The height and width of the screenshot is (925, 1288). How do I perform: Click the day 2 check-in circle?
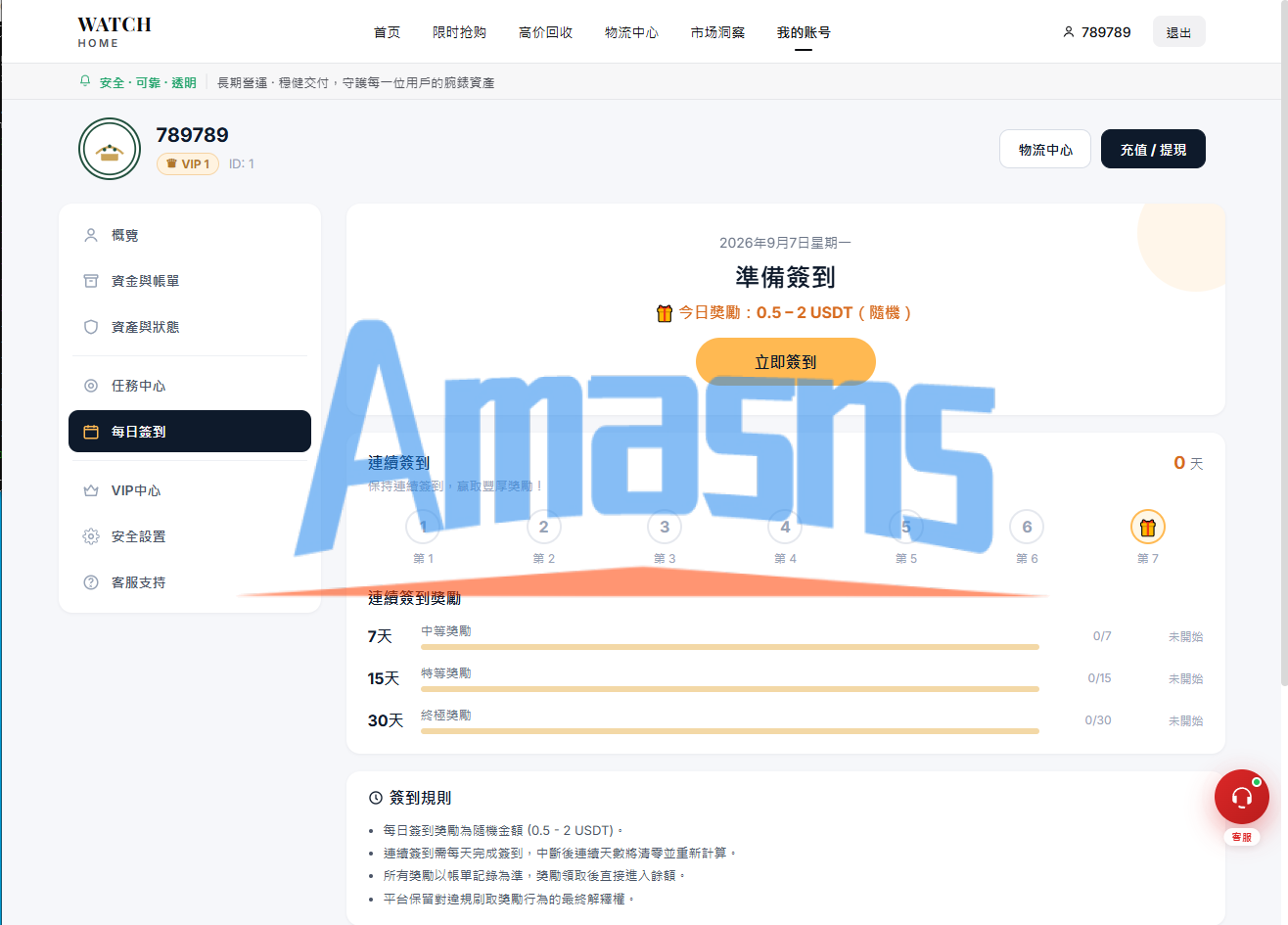point(544,527)
